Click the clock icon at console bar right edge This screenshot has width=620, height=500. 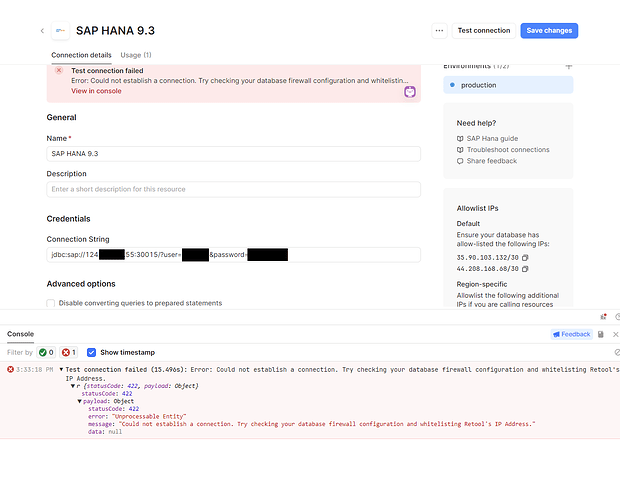point(618,317)
